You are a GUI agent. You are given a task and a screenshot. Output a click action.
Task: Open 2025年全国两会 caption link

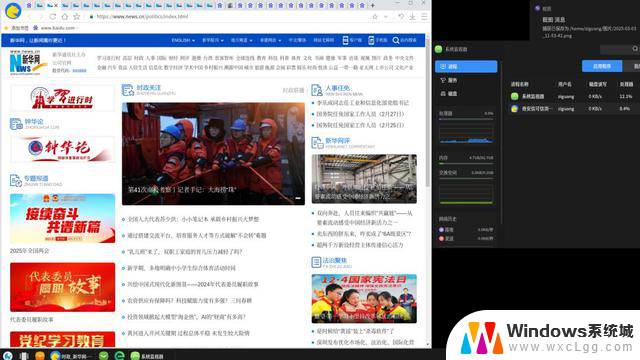tap(29, 251)
